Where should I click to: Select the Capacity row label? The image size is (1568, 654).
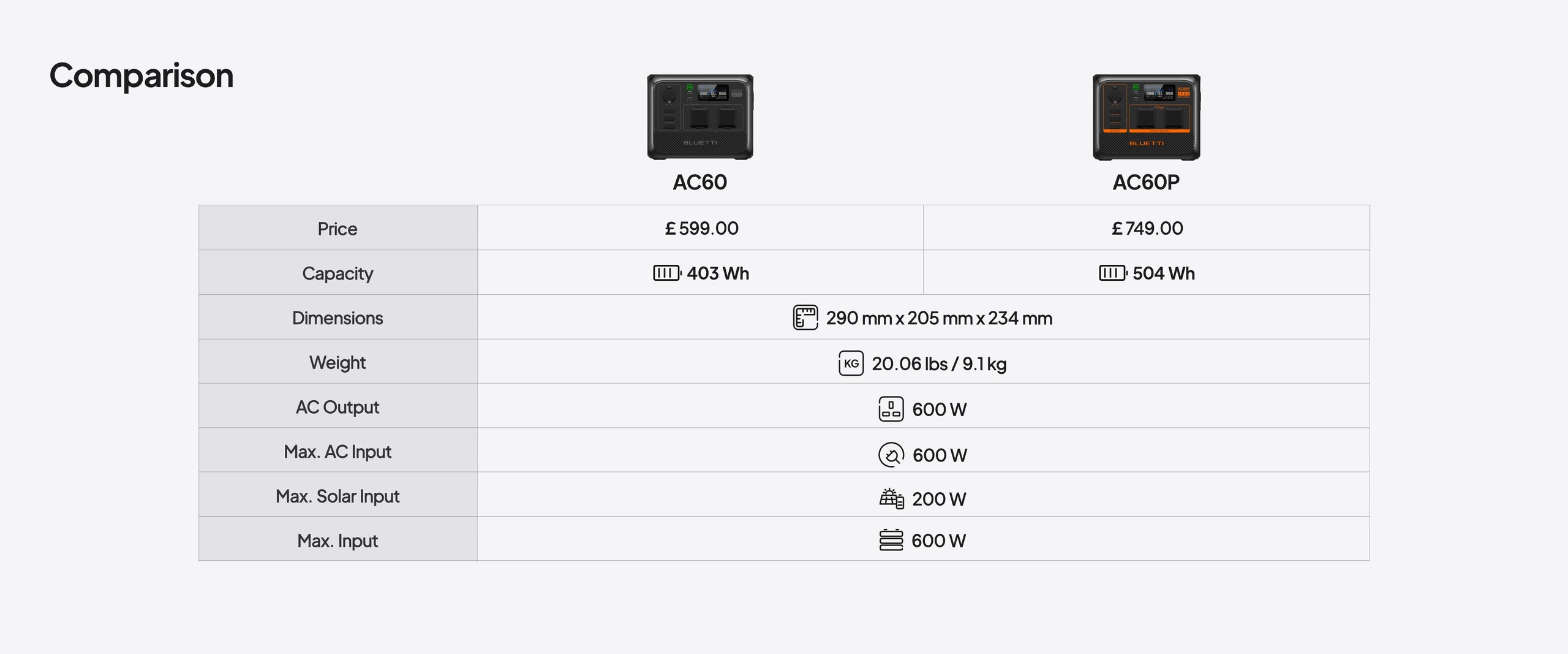click(337, 273)
